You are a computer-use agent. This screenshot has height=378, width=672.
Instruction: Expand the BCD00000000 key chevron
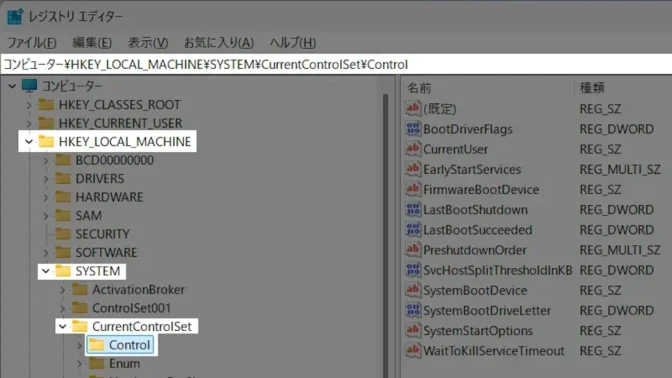click(46, 160)
